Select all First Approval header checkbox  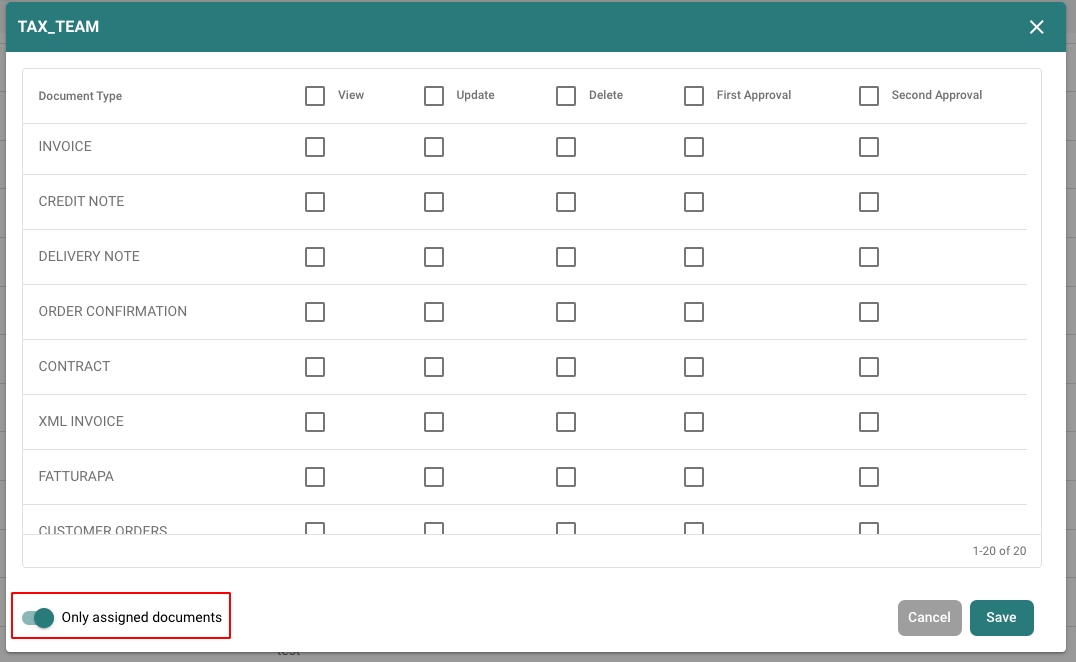tap(694, 96)
